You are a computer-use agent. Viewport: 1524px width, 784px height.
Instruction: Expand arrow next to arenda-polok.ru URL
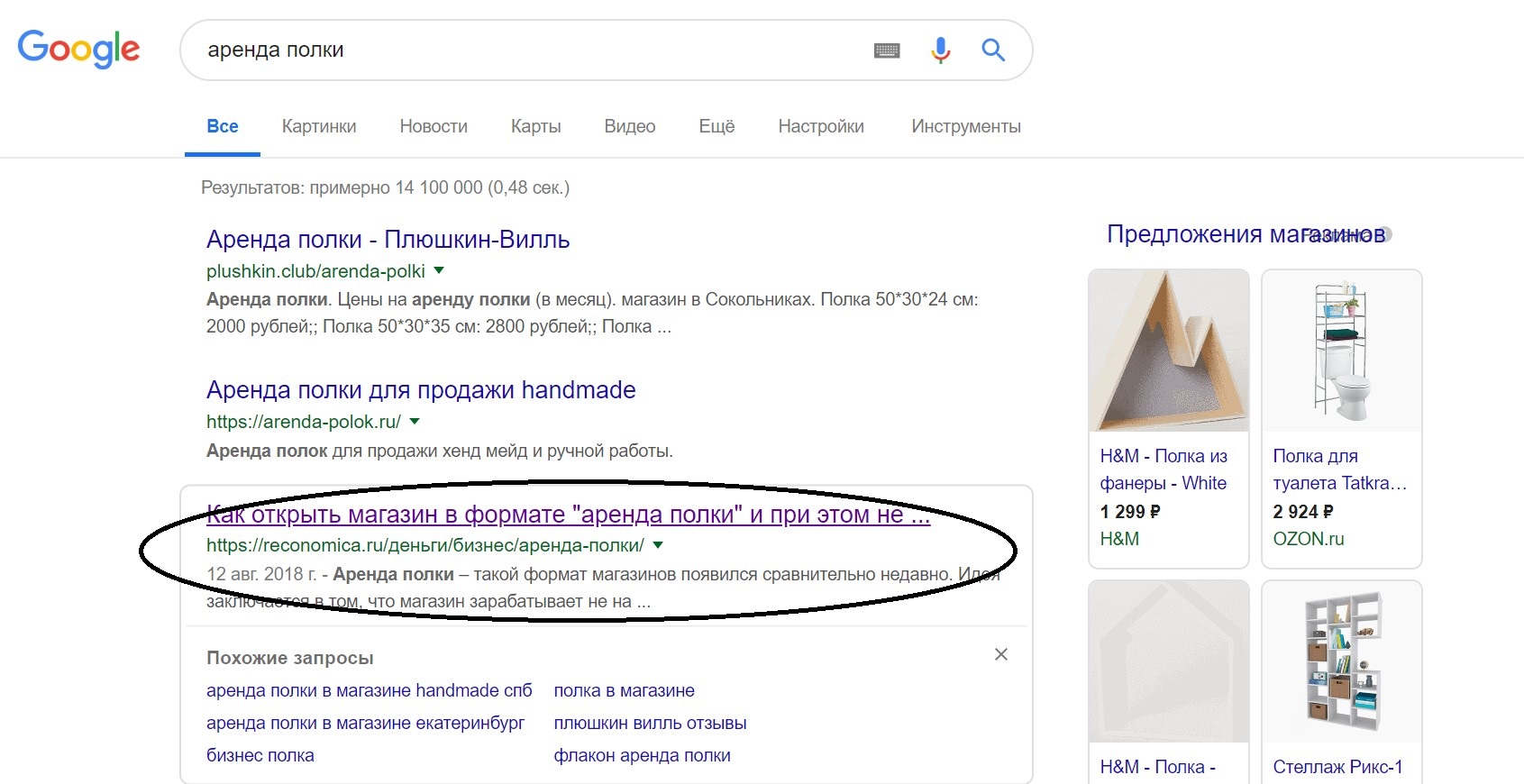click(x=415, y=421)
